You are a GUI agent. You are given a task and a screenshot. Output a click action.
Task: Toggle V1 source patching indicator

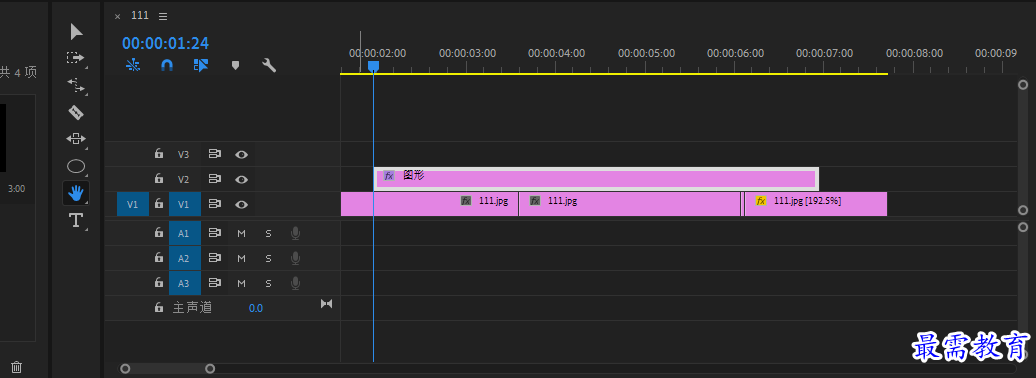coord(133,204)
